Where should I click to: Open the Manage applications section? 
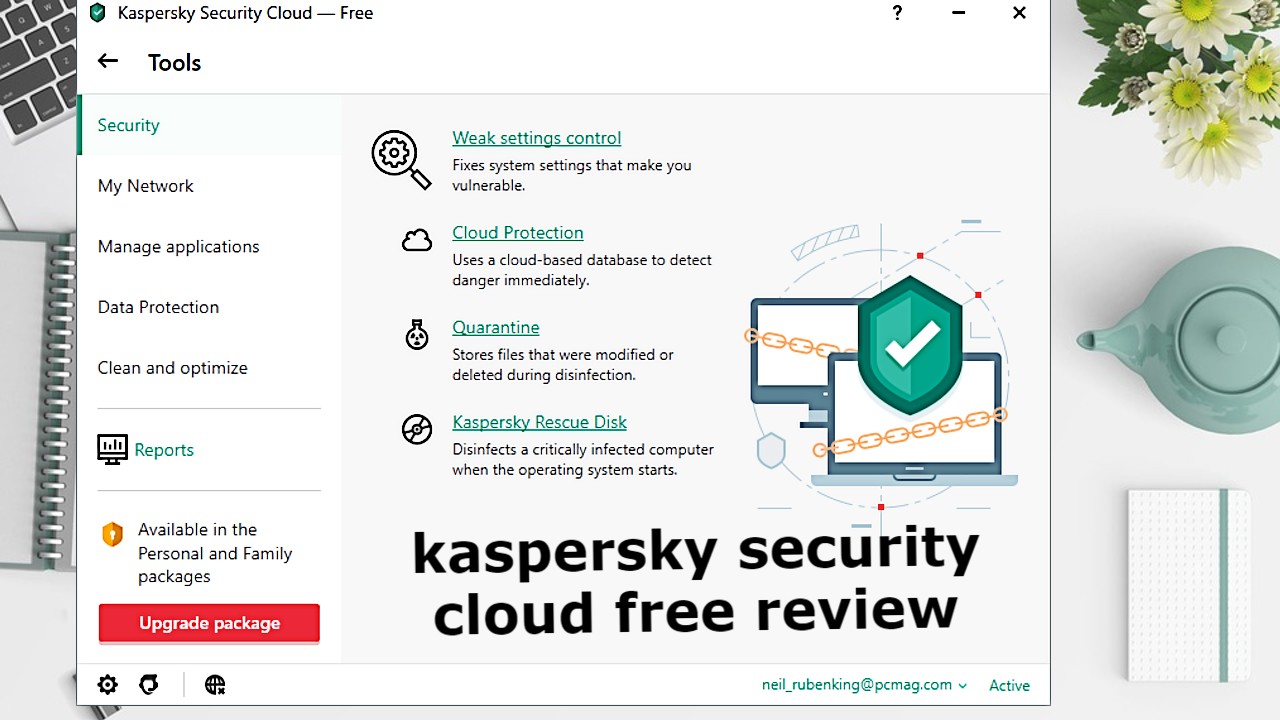[209, 247]
